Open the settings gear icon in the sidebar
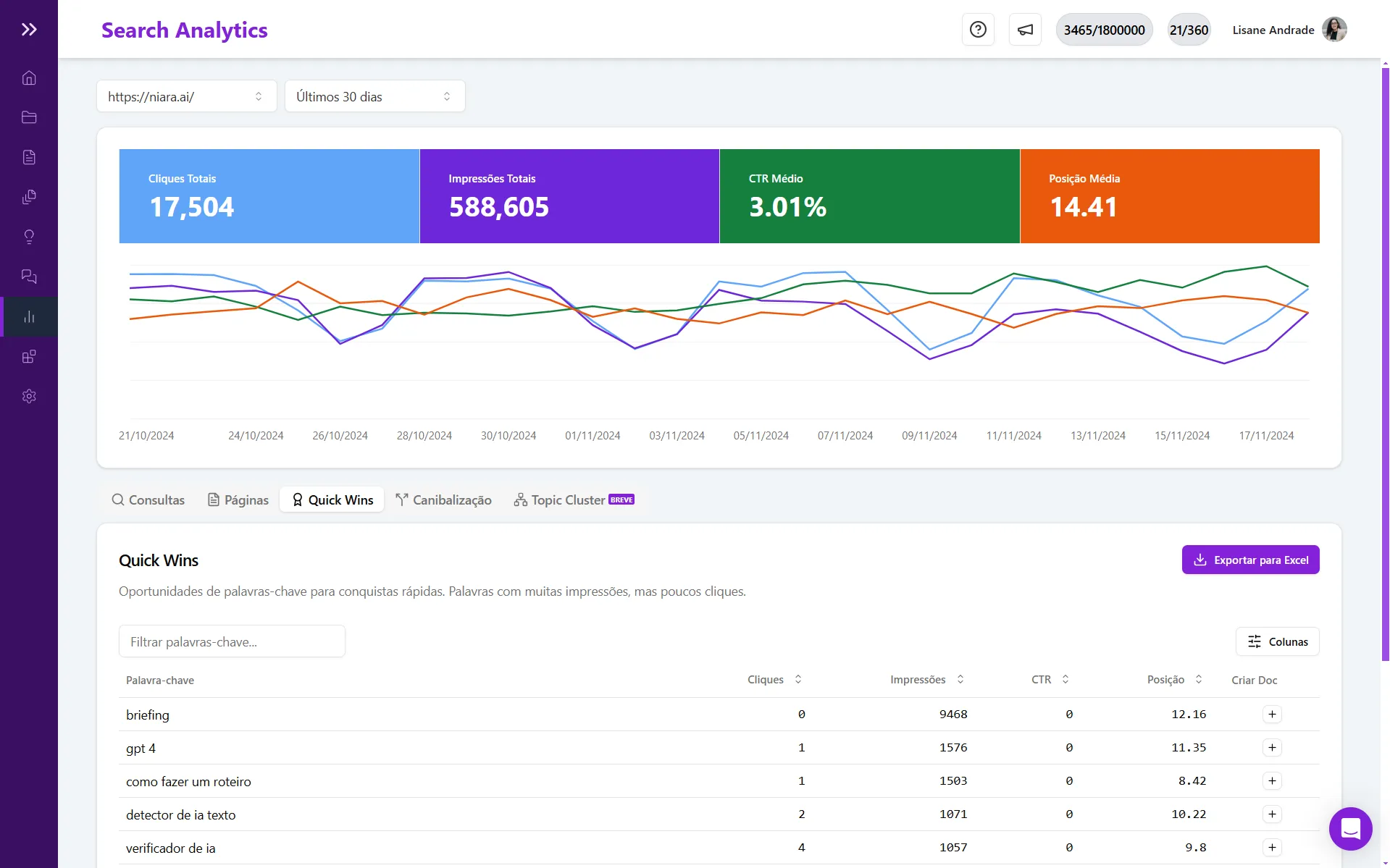This screenshot has width=1390, height=868. coord(29,396)
